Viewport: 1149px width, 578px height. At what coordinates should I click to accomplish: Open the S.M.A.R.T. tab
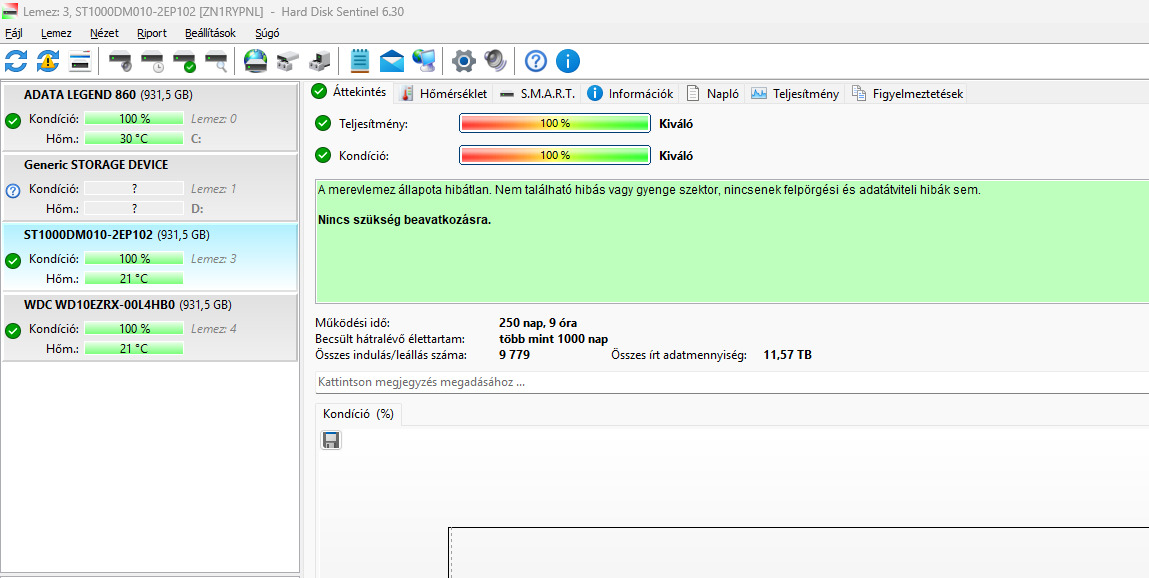pos(537,94)
